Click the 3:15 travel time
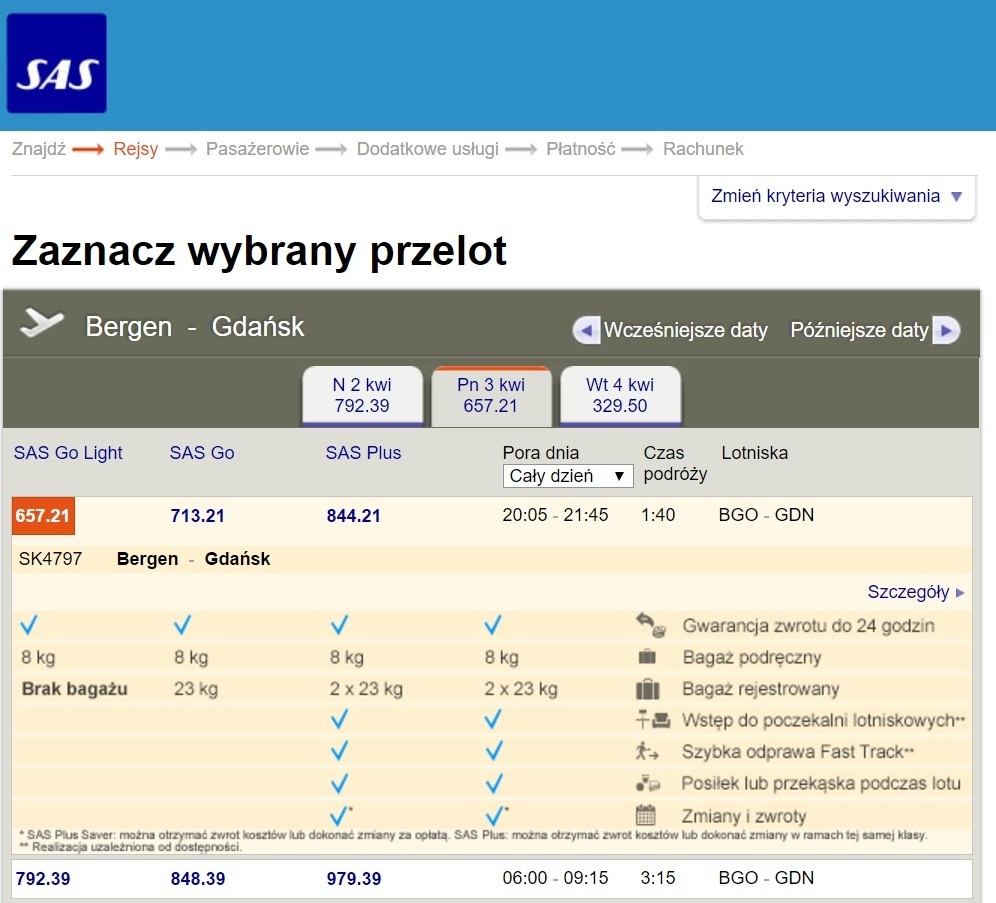This screenshot has height=903, width=996. point(658,878)
